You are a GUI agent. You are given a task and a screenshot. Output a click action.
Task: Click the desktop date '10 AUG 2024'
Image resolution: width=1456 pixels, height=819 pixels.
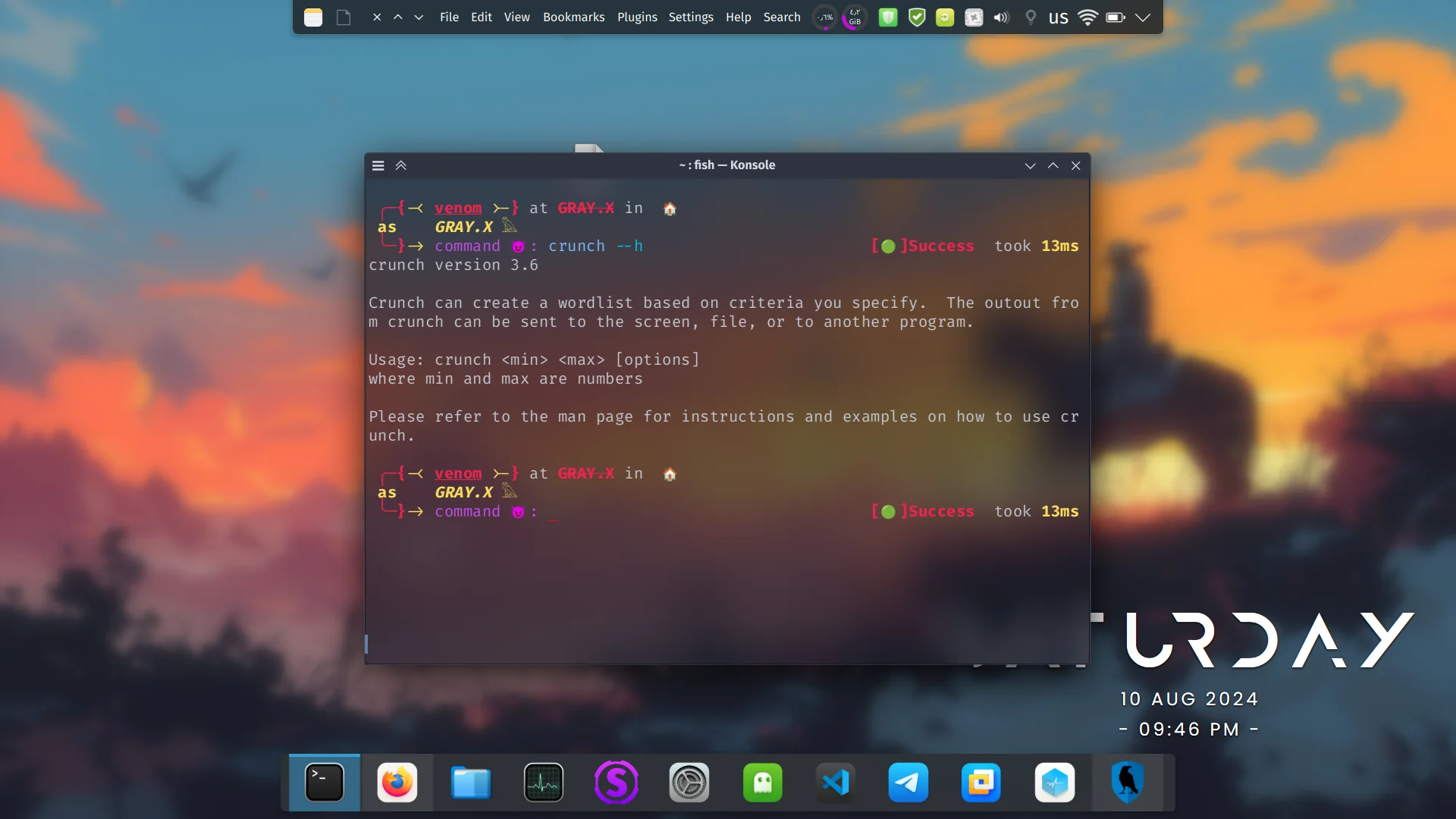1189,699
